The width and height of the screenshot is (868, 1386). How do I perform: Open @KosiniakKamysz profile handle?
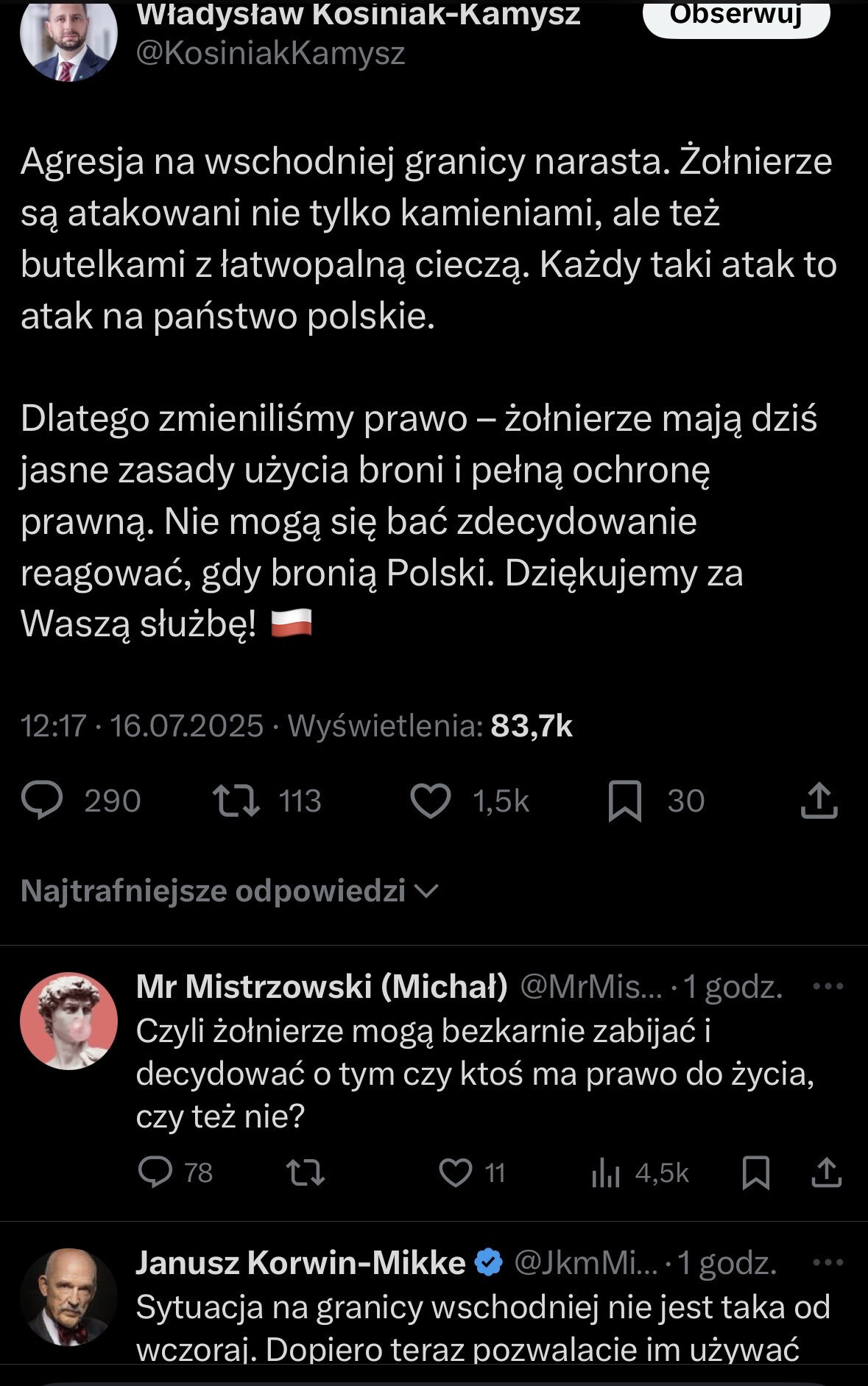271,54
